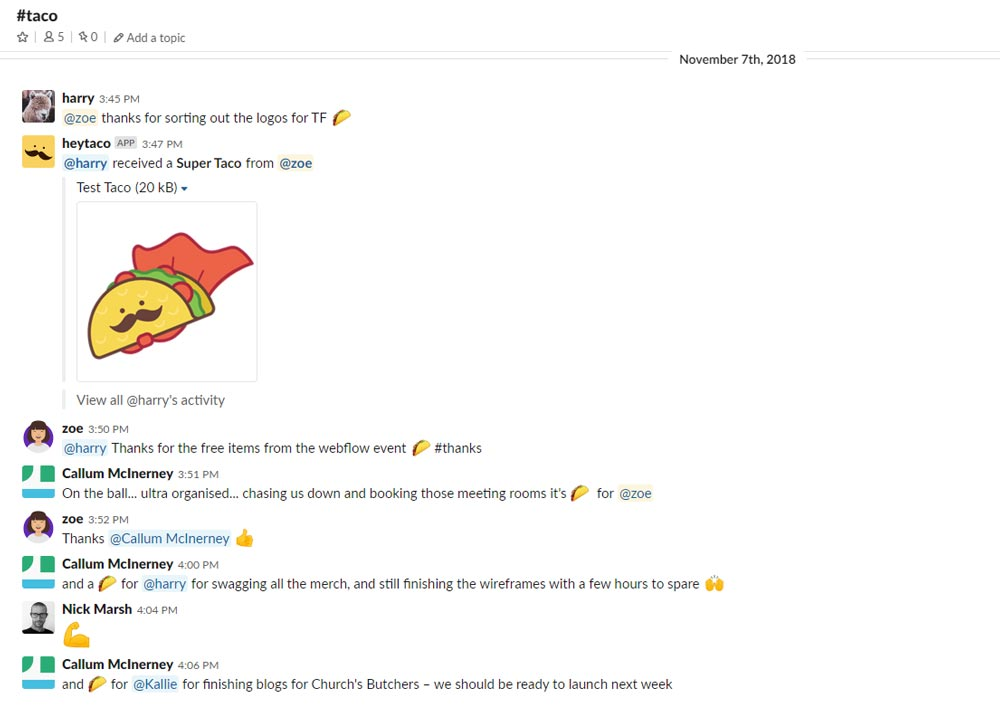Click the November 7th, 2018 date divider
Image resolution: width=1000 pixels, height=712 pixels.
(737, 59)
